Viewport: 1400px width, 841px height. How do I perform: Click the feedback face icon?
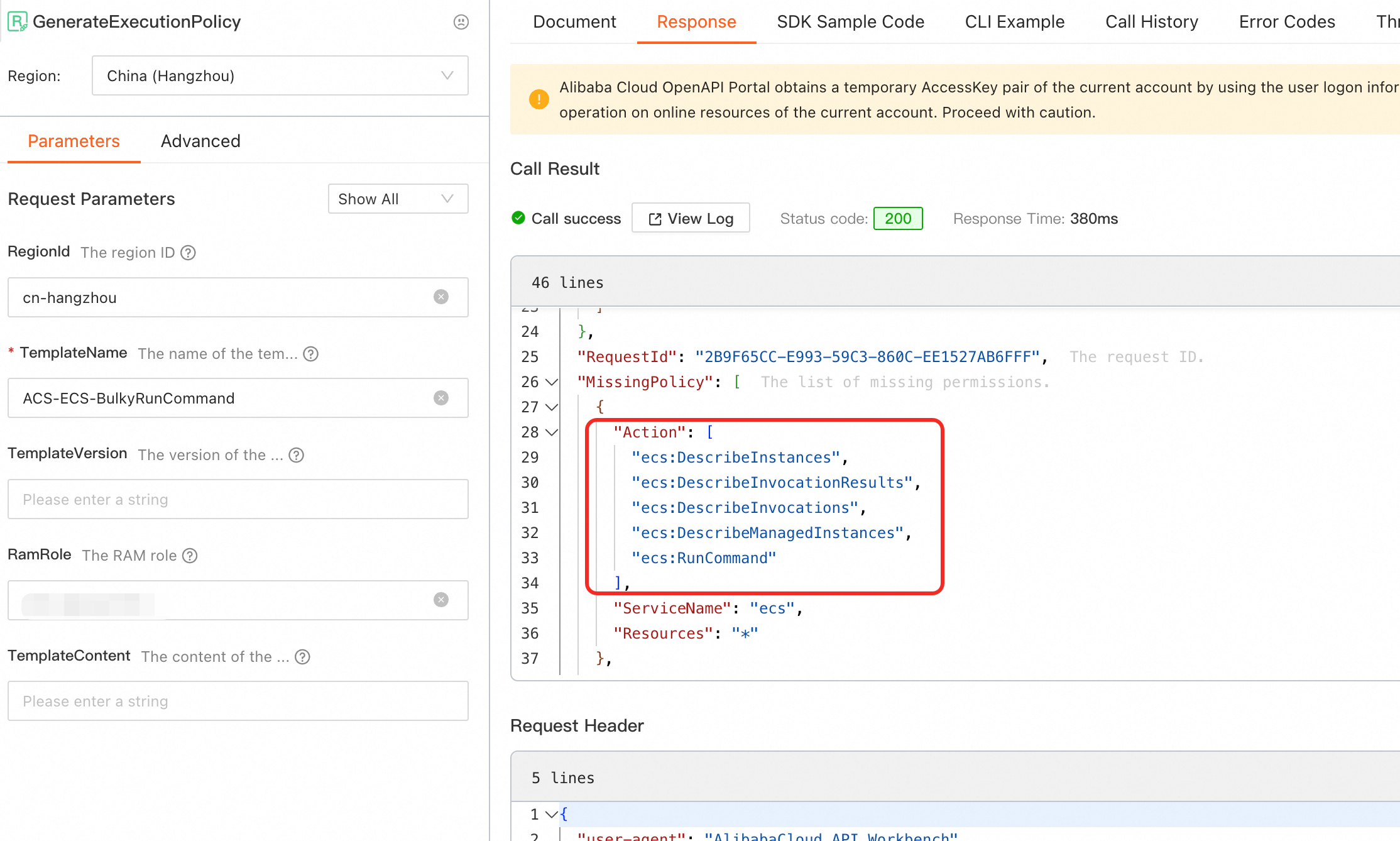coord(461,22)
